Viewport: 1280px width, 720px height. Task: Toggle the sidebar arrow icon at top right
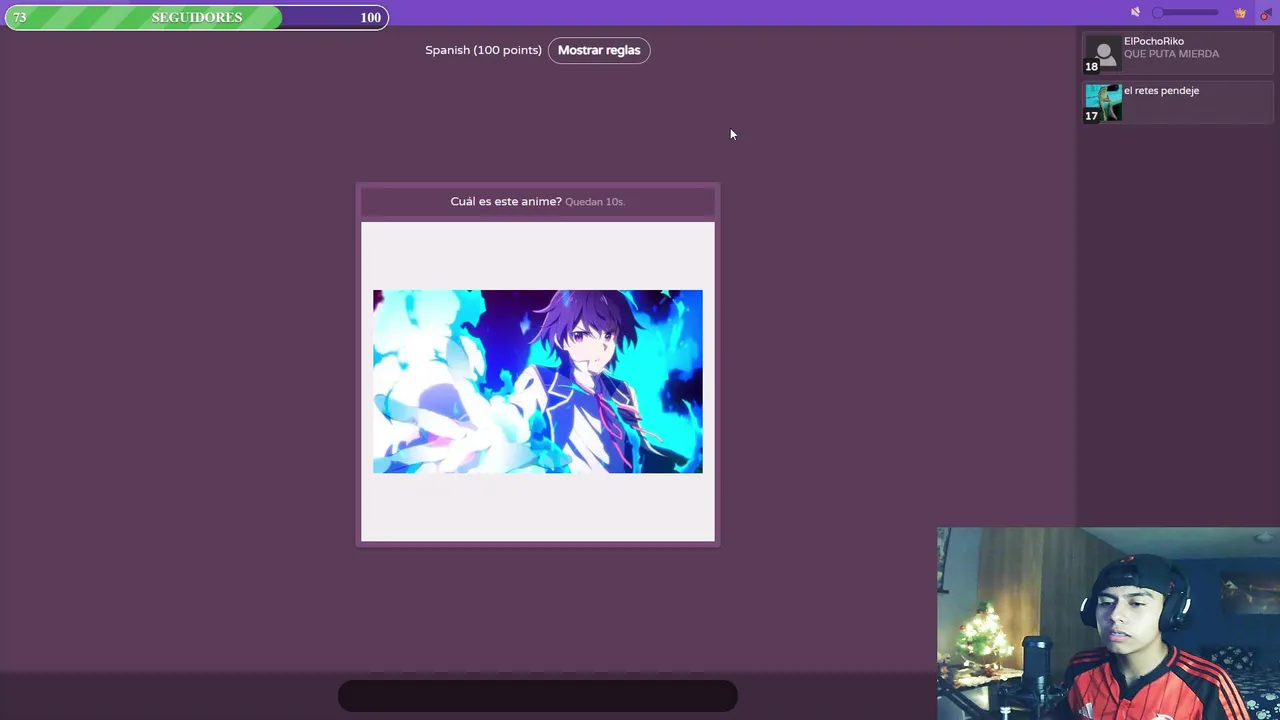click(x=1265, y=13)
